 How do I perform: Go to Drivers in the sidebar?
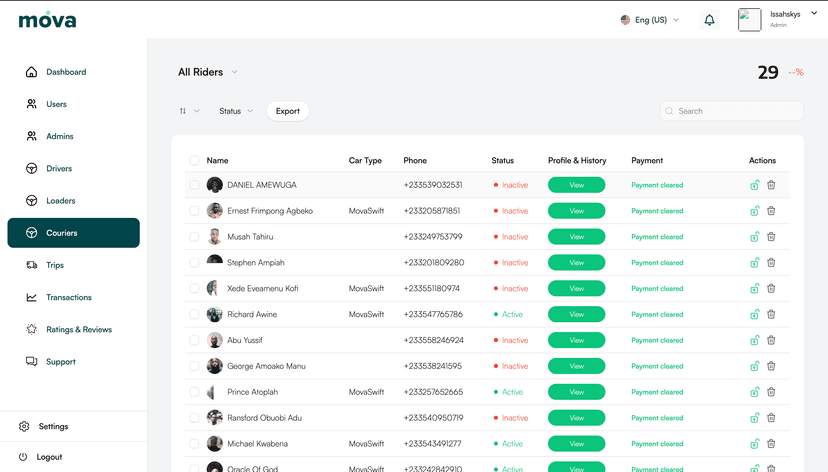pyautogui.click(x=59, y=169)
